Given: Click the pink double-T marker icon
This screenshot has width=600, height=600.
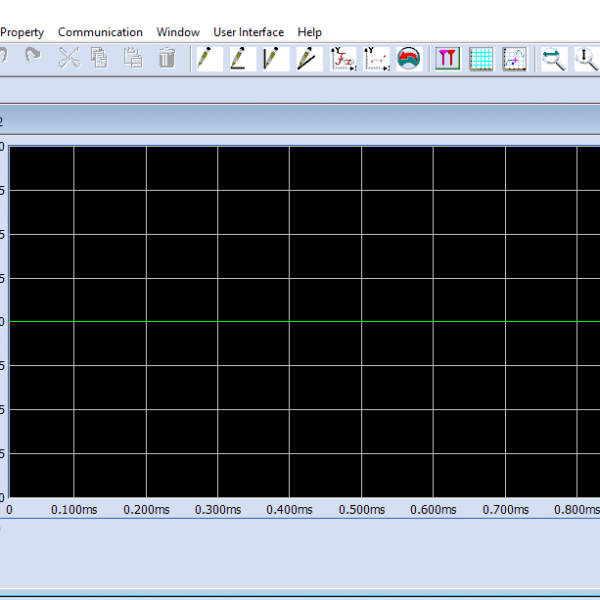Looking at the screenshot, I should click(447, 58).
